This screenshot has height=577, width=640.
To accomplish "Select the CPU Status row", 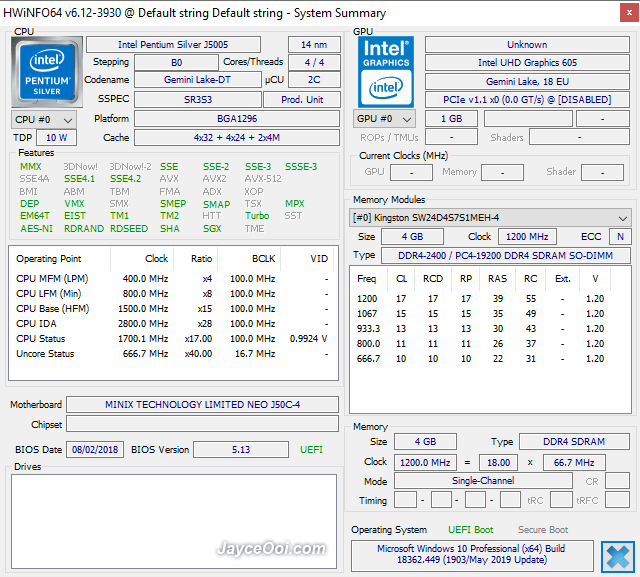I will [173, 339].
